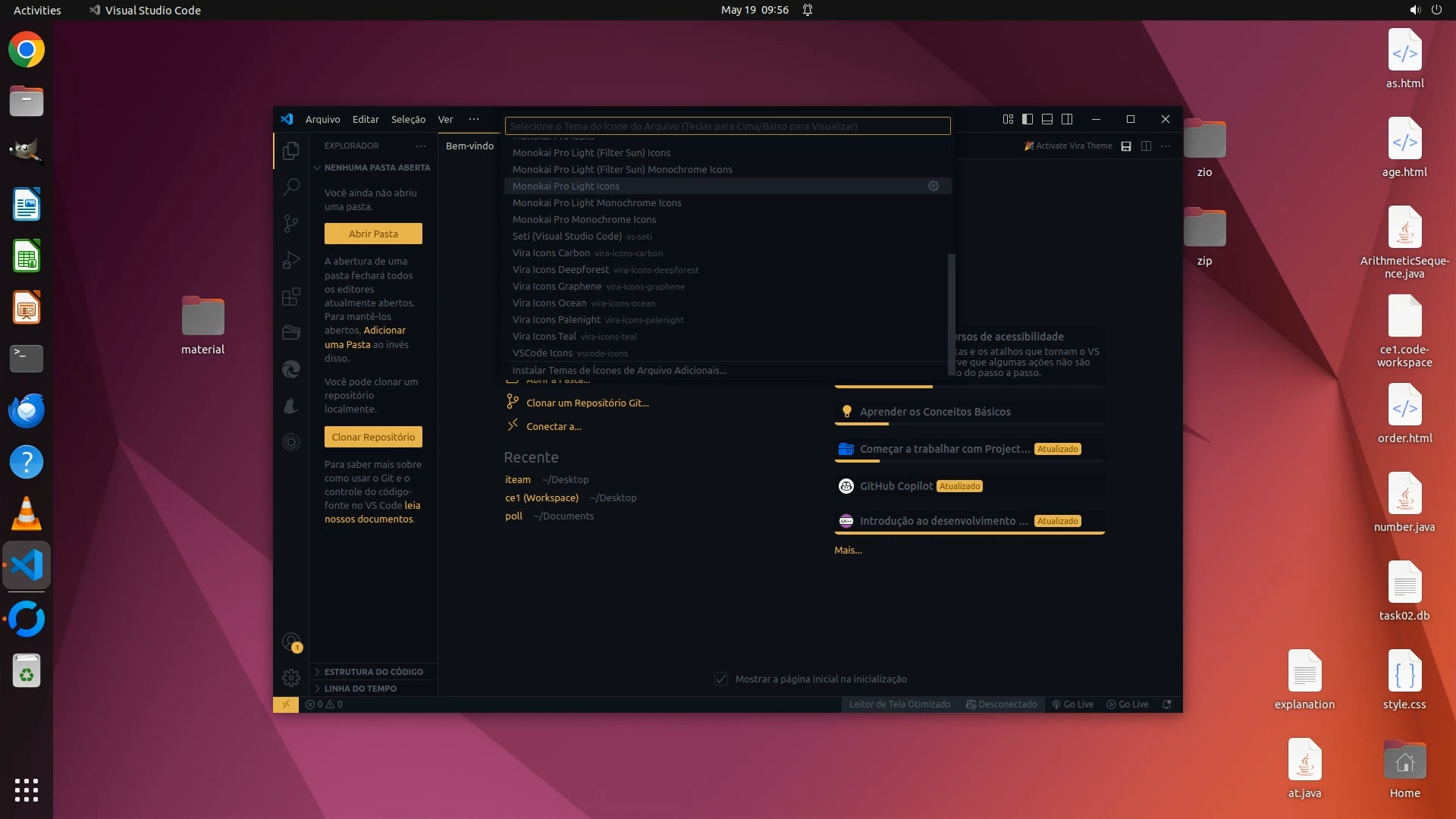Toggle primary sidebar layout button
The image size is (1456, 819).
(1028, 119)
